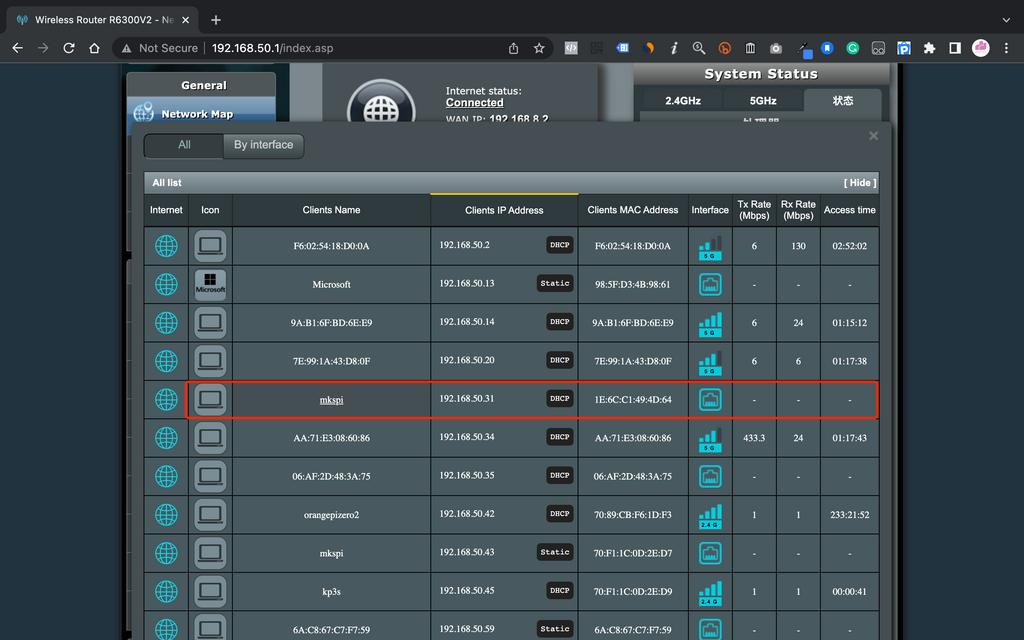The image size is (1024, 640).
Task: Close the client list popup
Action: point(873,136)
